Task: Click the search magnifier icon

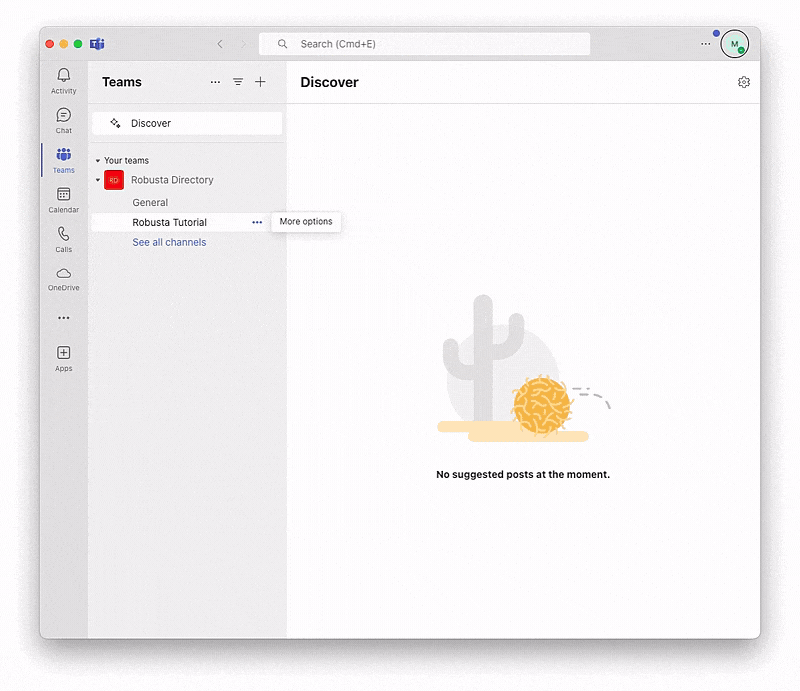Action: click(x=282, y=44)
